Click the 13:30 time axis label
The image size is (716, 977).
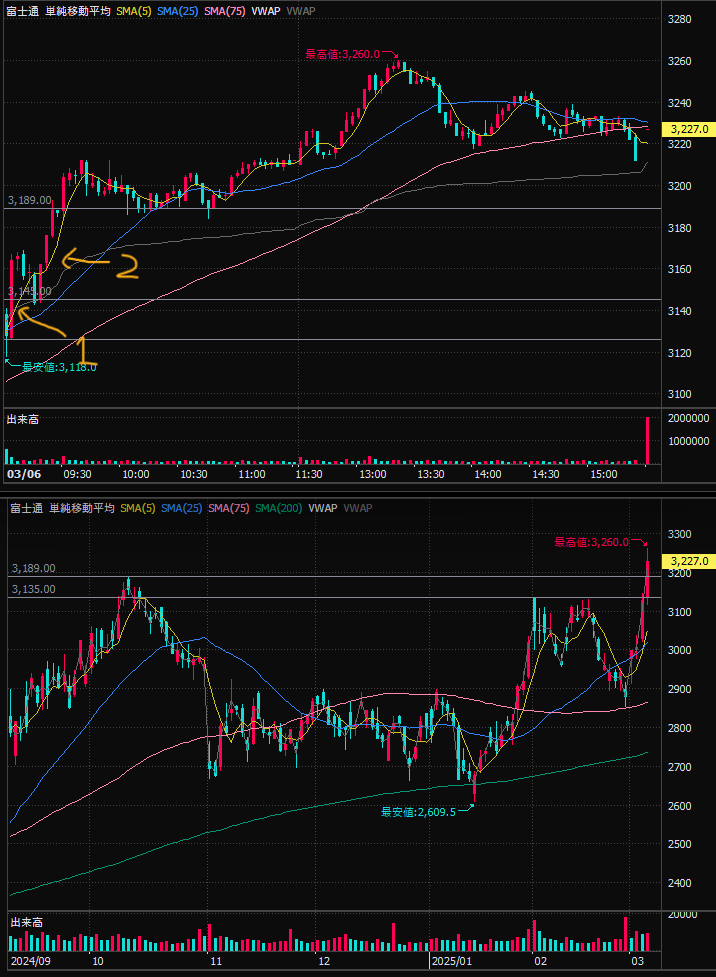pos(431,474)
